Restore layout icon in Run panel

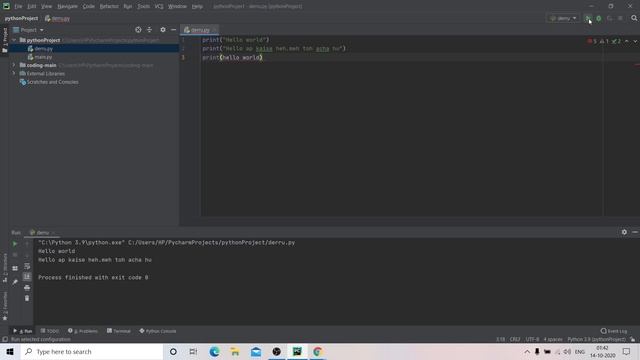pyautogui.click(x=15, y=268)
